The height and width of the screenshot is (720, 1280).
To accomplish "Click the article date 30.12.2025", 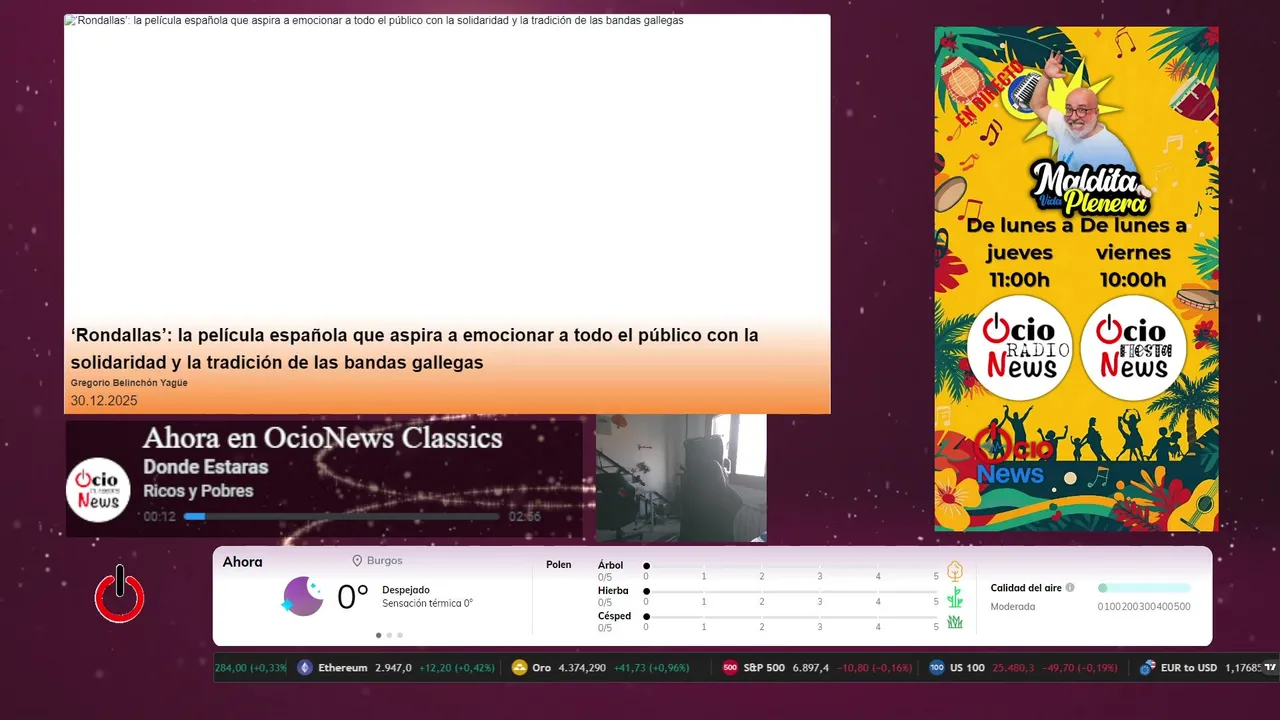I will [x=104, y=401].
